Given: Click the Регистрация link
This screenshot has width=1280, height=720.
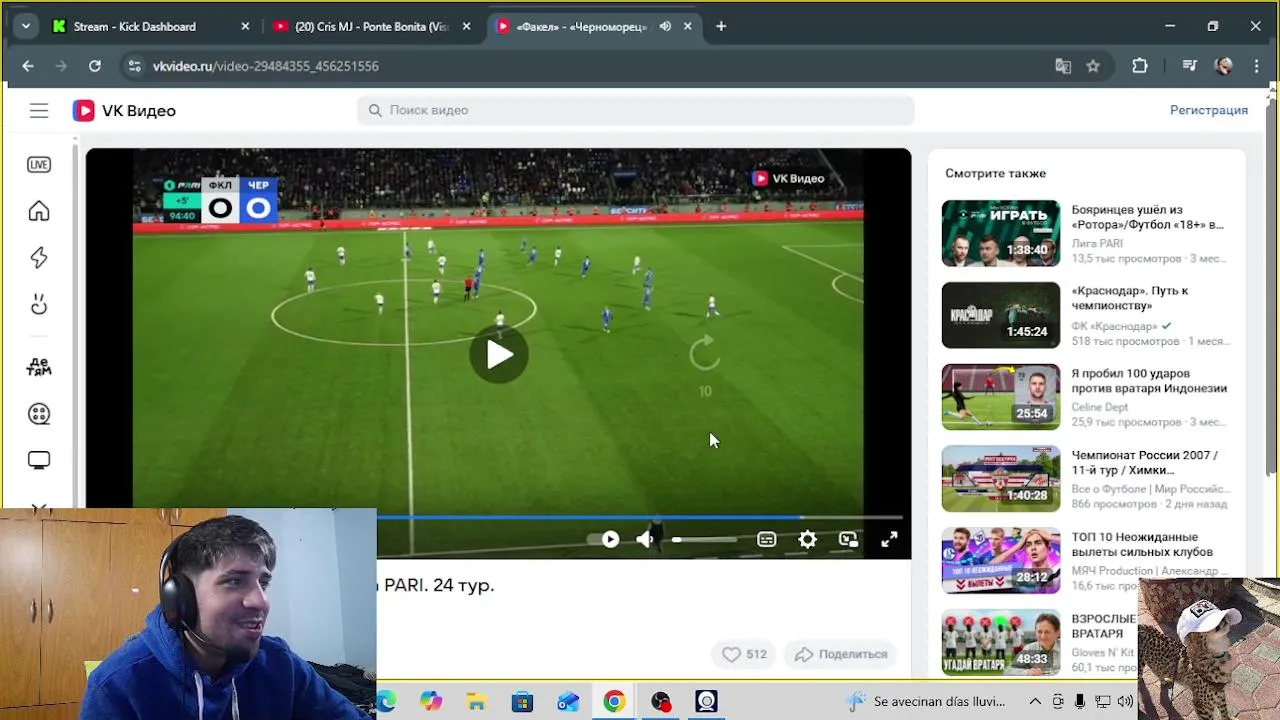Looking at the screenshot, I should coord(1209,110).
